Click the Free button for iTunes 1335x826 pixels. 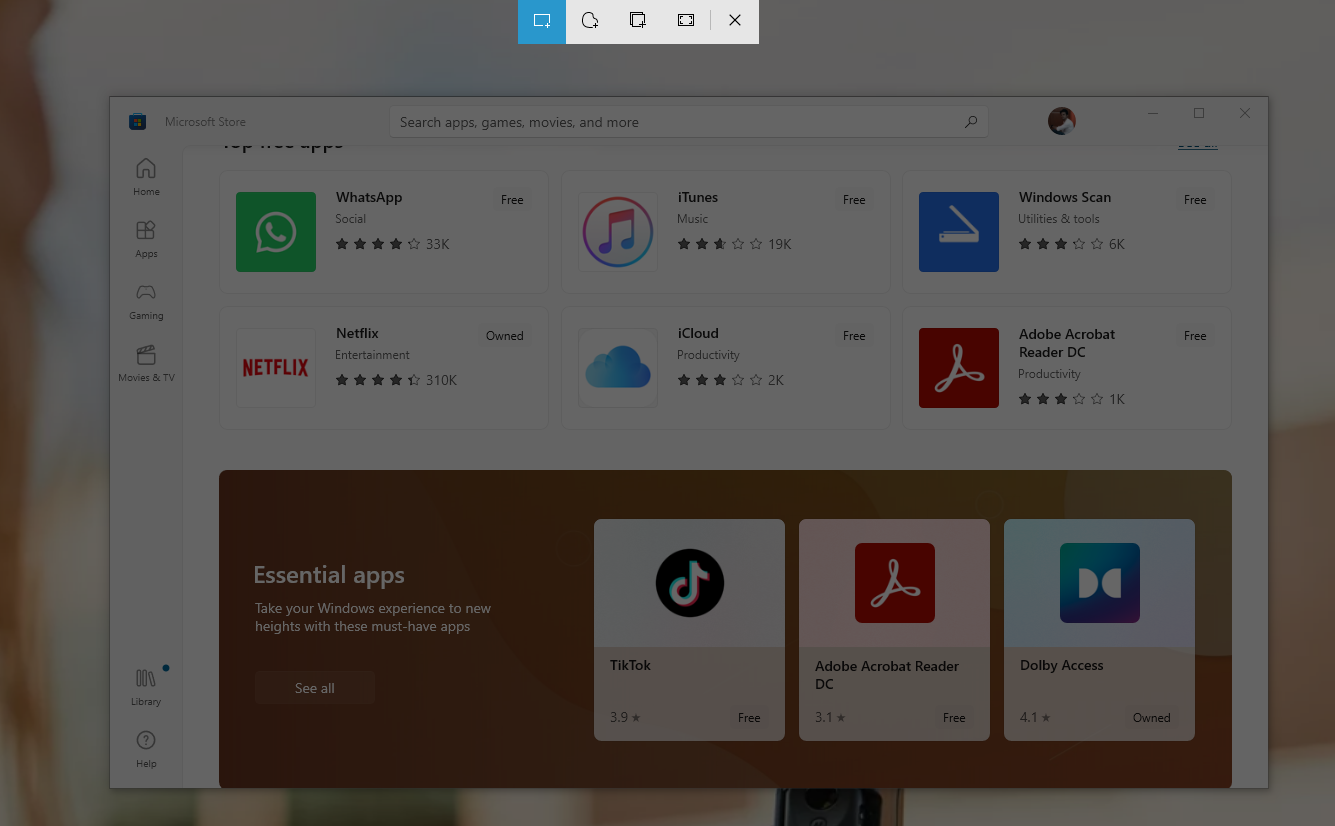(x=854, y=200)
